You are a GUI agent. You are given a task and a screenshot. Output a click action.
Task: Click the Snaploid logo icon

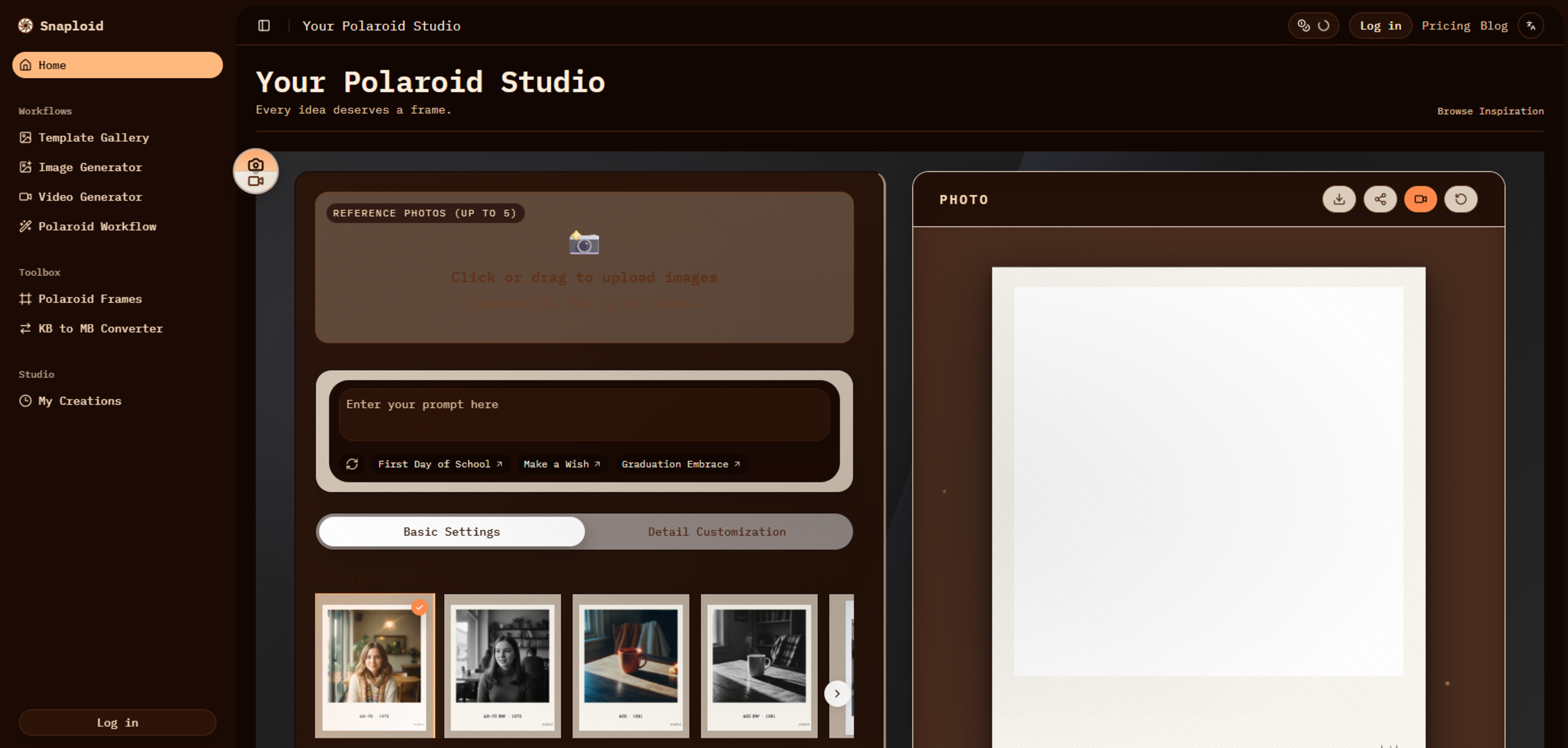pos(26,26)
